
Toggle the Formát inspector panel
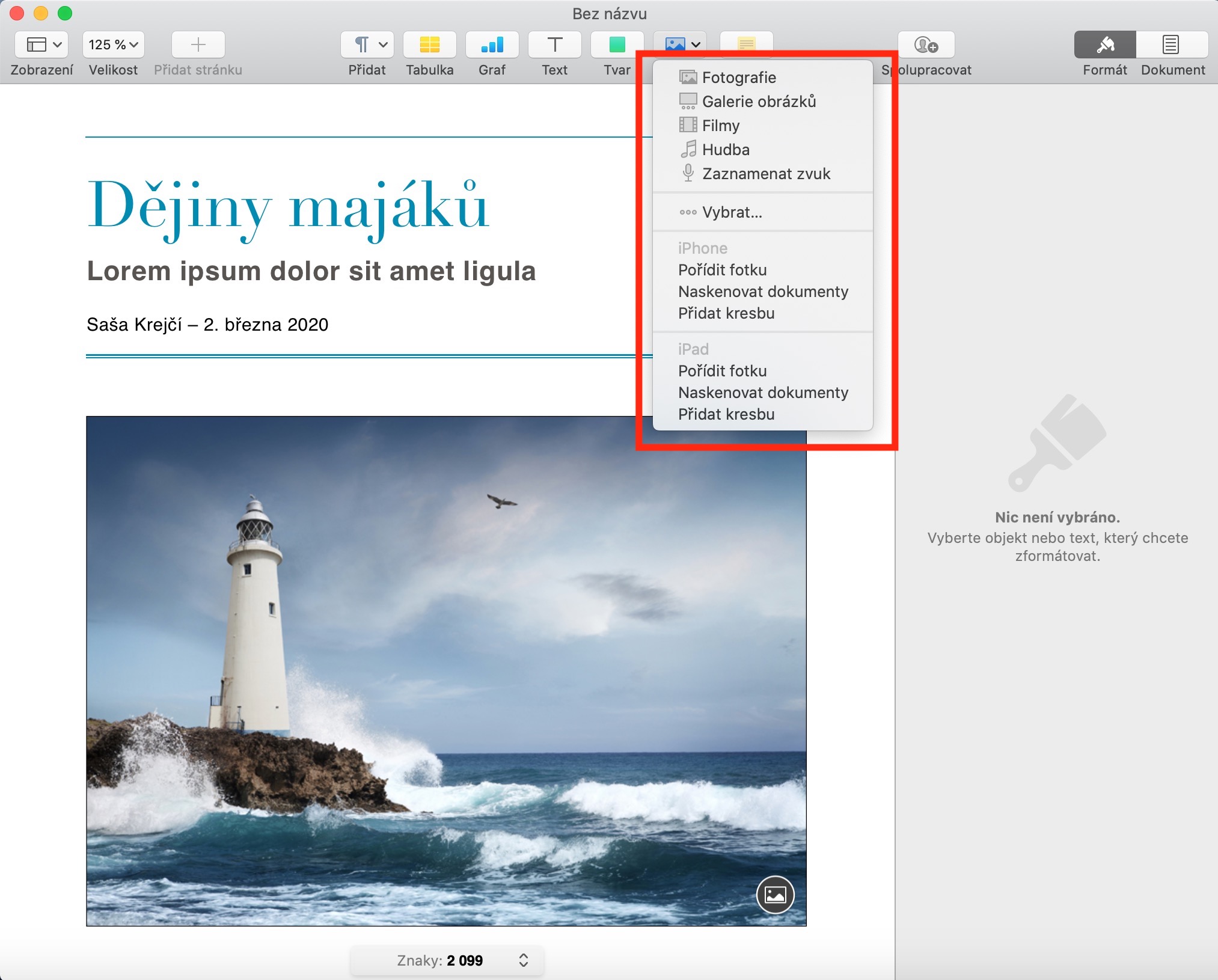[1104, 45]
